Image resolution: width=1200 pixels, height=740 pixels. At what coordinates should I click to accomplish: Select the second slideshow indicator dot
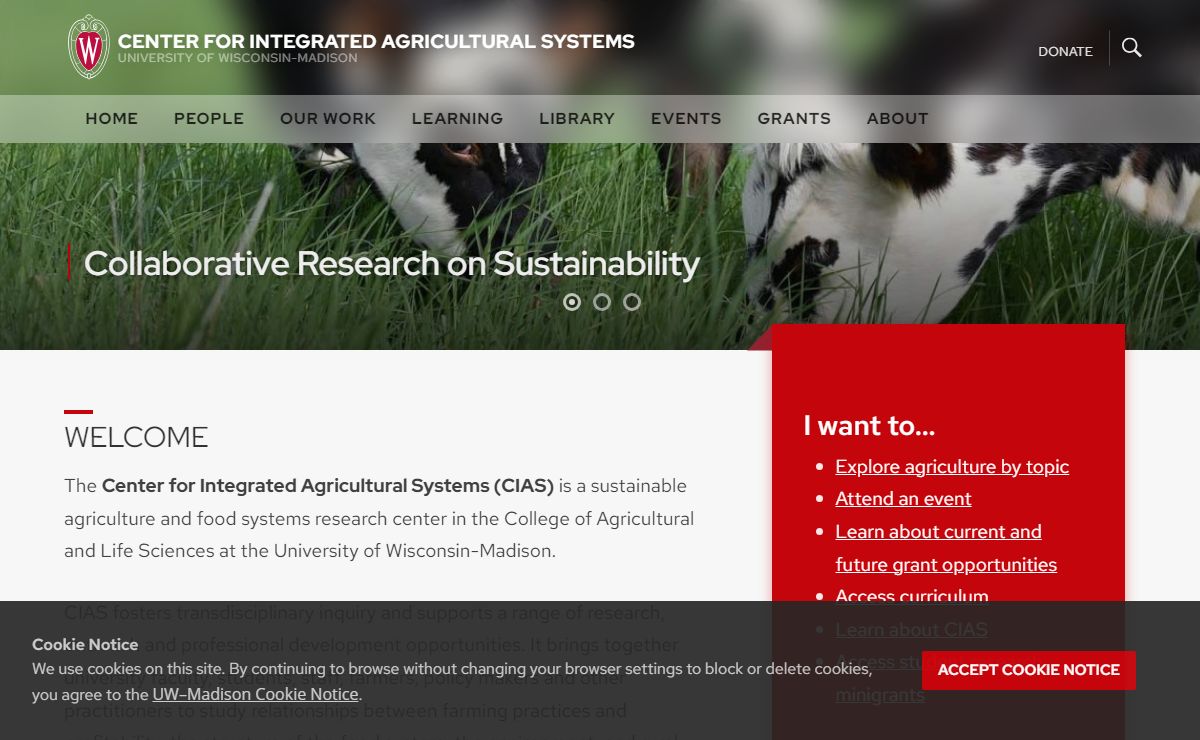pyautogui.click(x=602, y=302)
